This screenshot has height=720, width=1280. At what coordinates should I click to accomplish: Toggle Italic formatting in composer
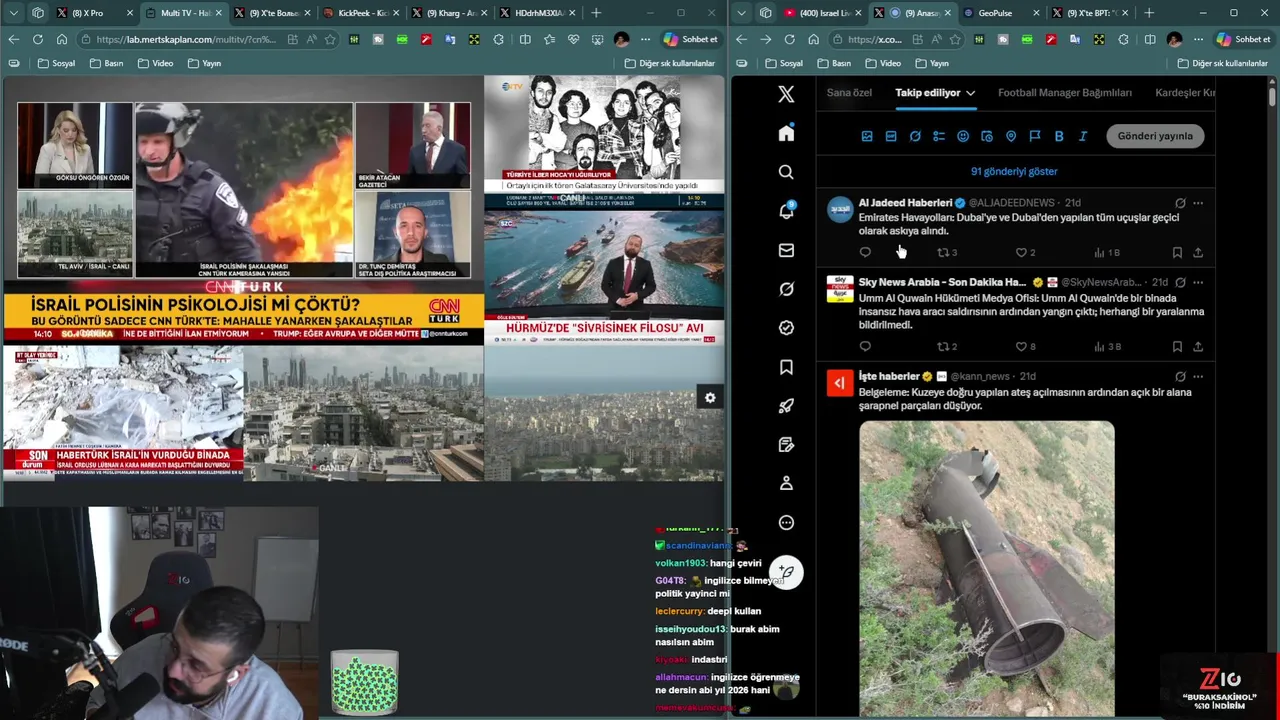(x=1083, y=136)
